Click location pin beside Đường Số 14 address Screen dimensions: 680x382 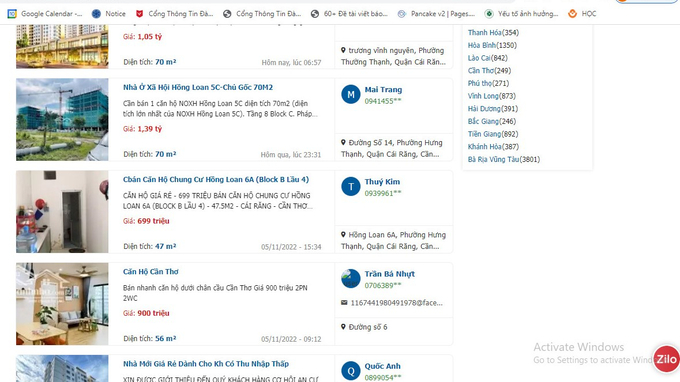[x=343, y=142]
